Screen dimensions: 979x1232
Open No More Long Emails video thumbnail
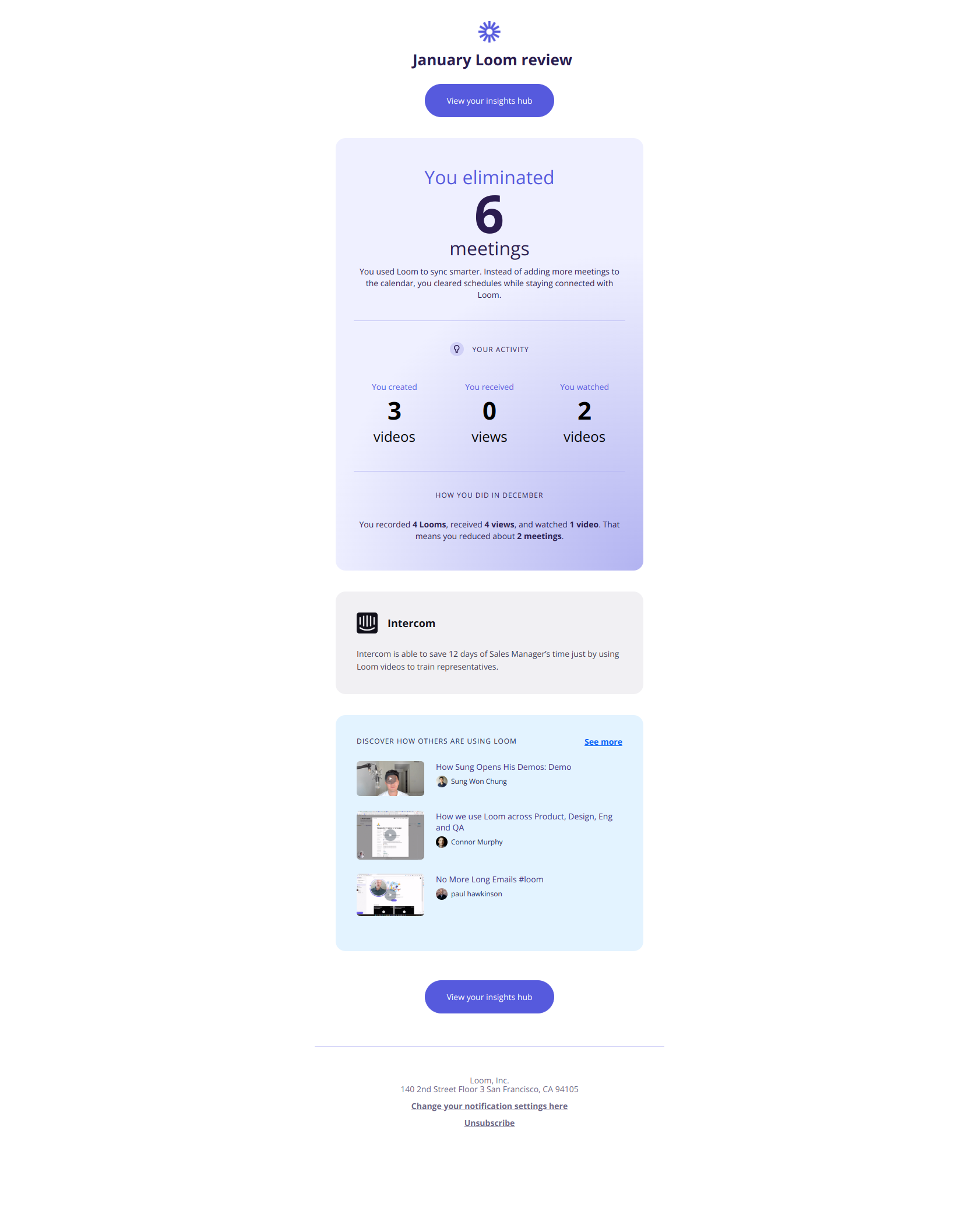390,895
